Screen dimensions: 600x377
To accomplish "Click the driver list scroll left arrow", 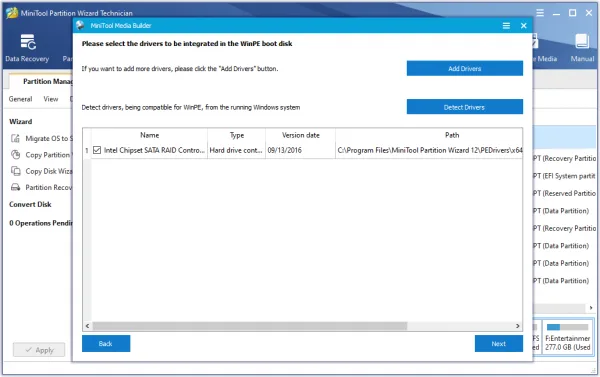I will 87,326.
